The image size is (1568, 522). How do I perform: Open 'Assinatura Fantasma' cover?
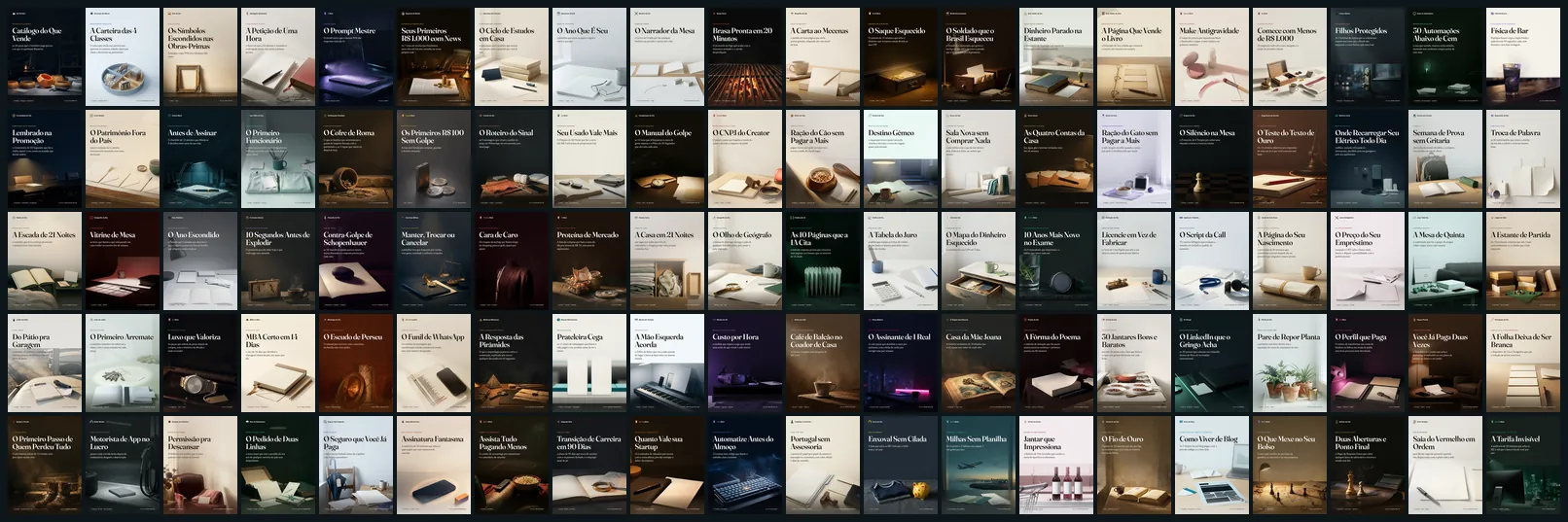coord(433,466)
